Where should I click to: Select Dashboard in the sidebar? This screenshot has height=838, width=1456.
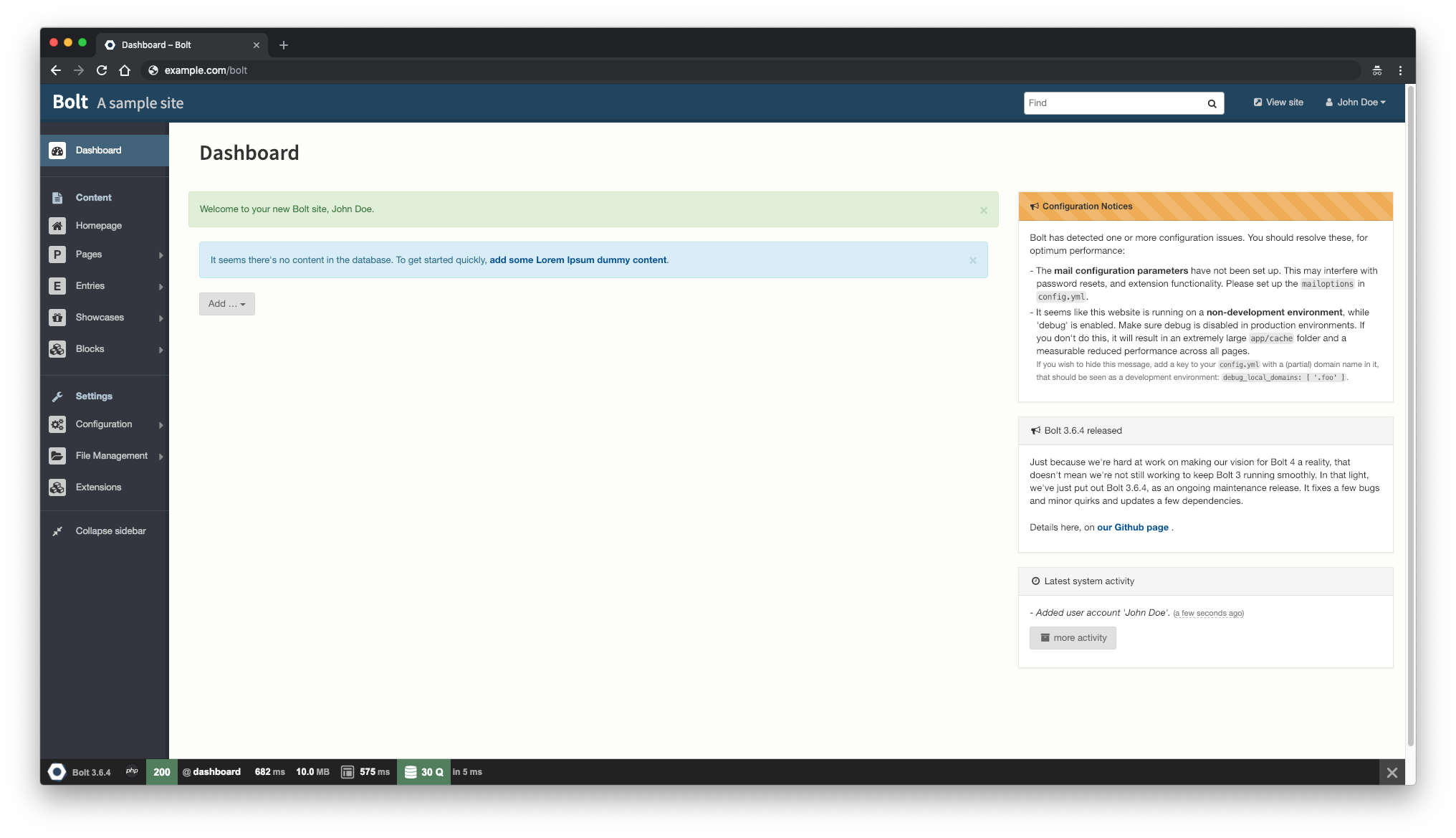coord(97,150)
